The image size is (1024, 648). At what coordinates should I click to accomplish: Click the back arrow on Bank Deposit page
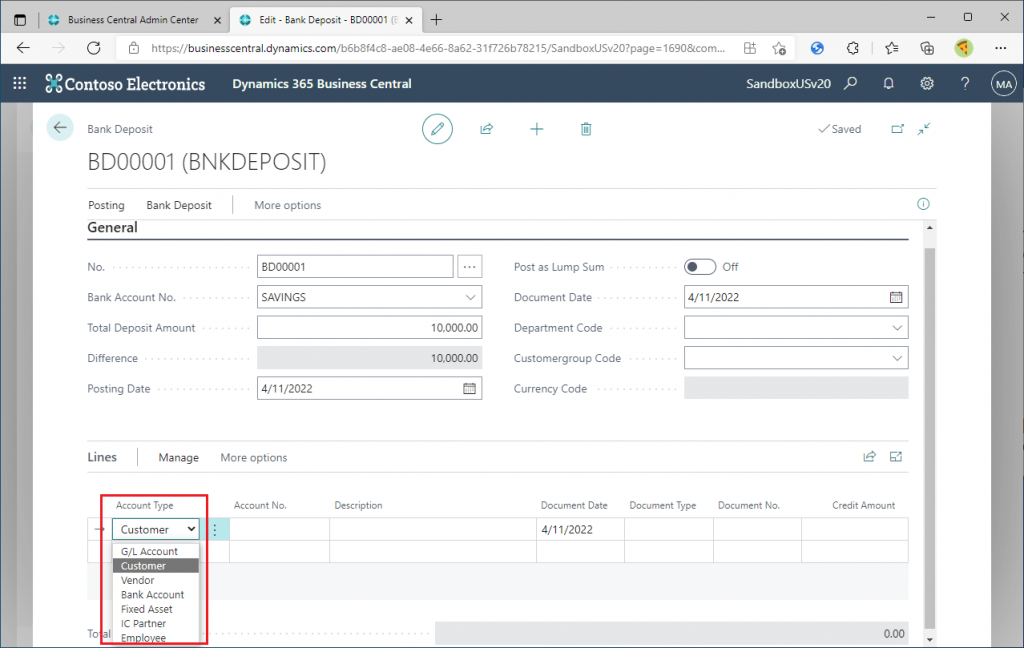pyautogui.click(x=60, y=128)
